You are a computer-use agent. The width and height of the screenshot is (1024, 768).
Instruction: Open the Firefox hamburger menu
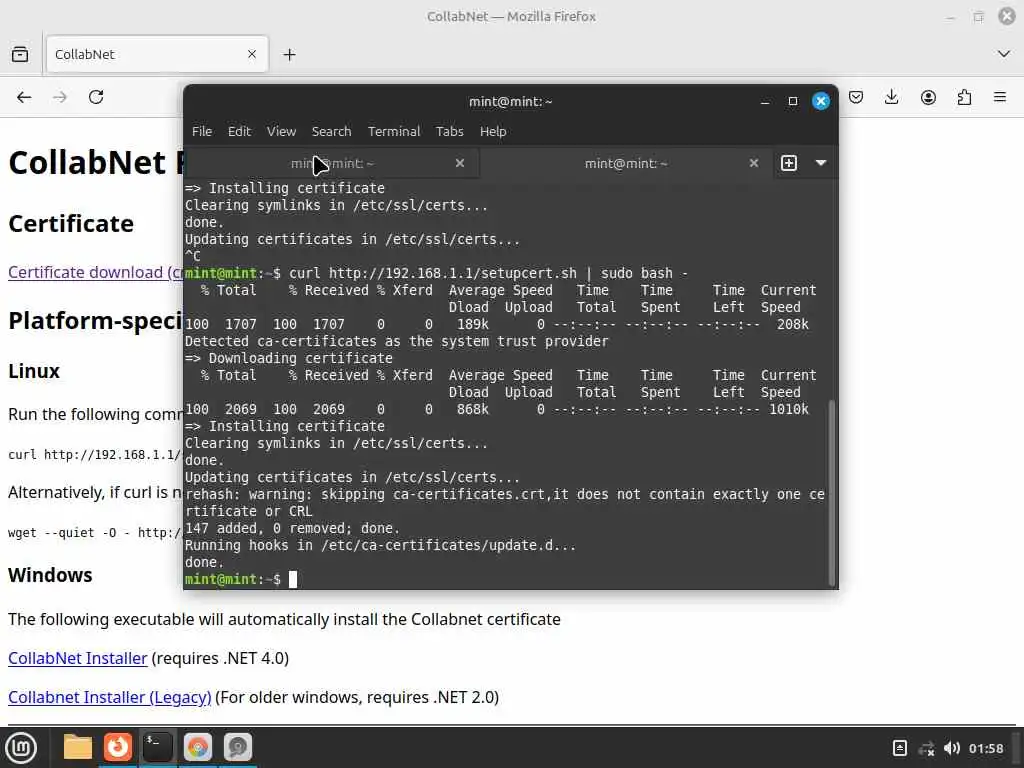pyautogui.click(x=1000, y=97)
